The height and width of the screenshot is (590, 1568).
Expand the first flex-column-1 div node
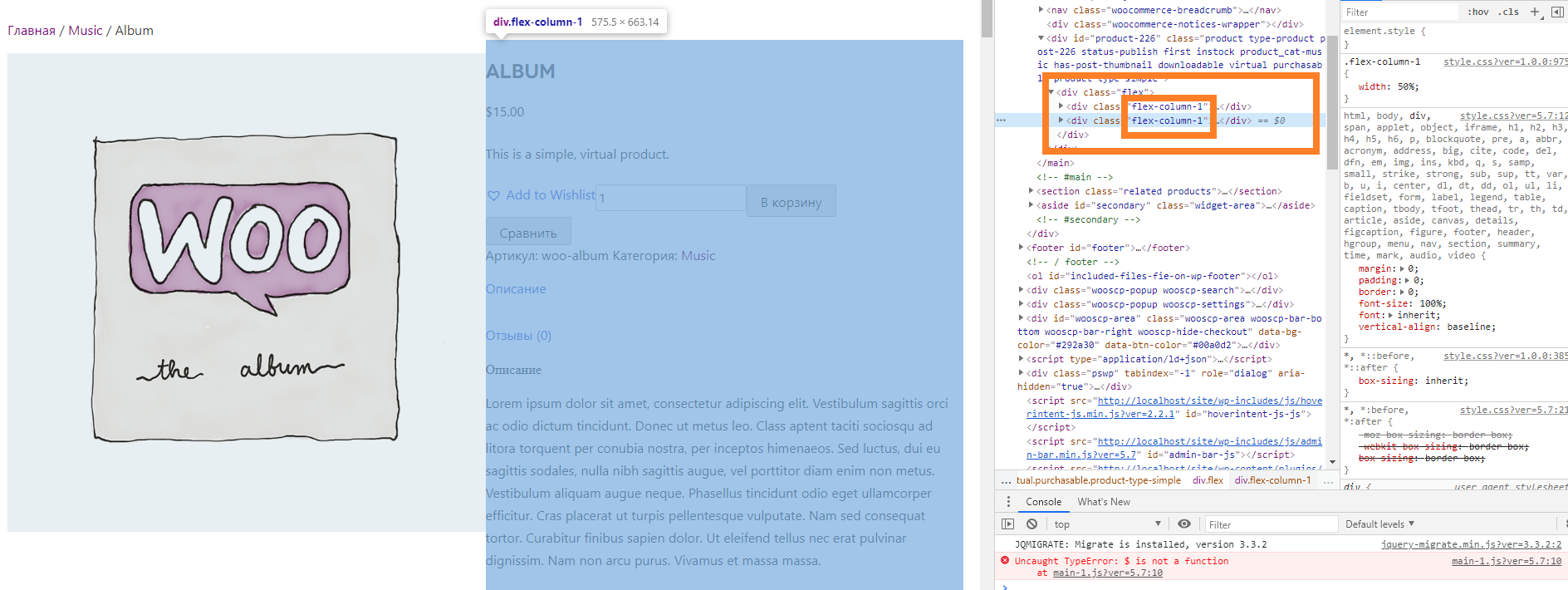coord(1061,106)
